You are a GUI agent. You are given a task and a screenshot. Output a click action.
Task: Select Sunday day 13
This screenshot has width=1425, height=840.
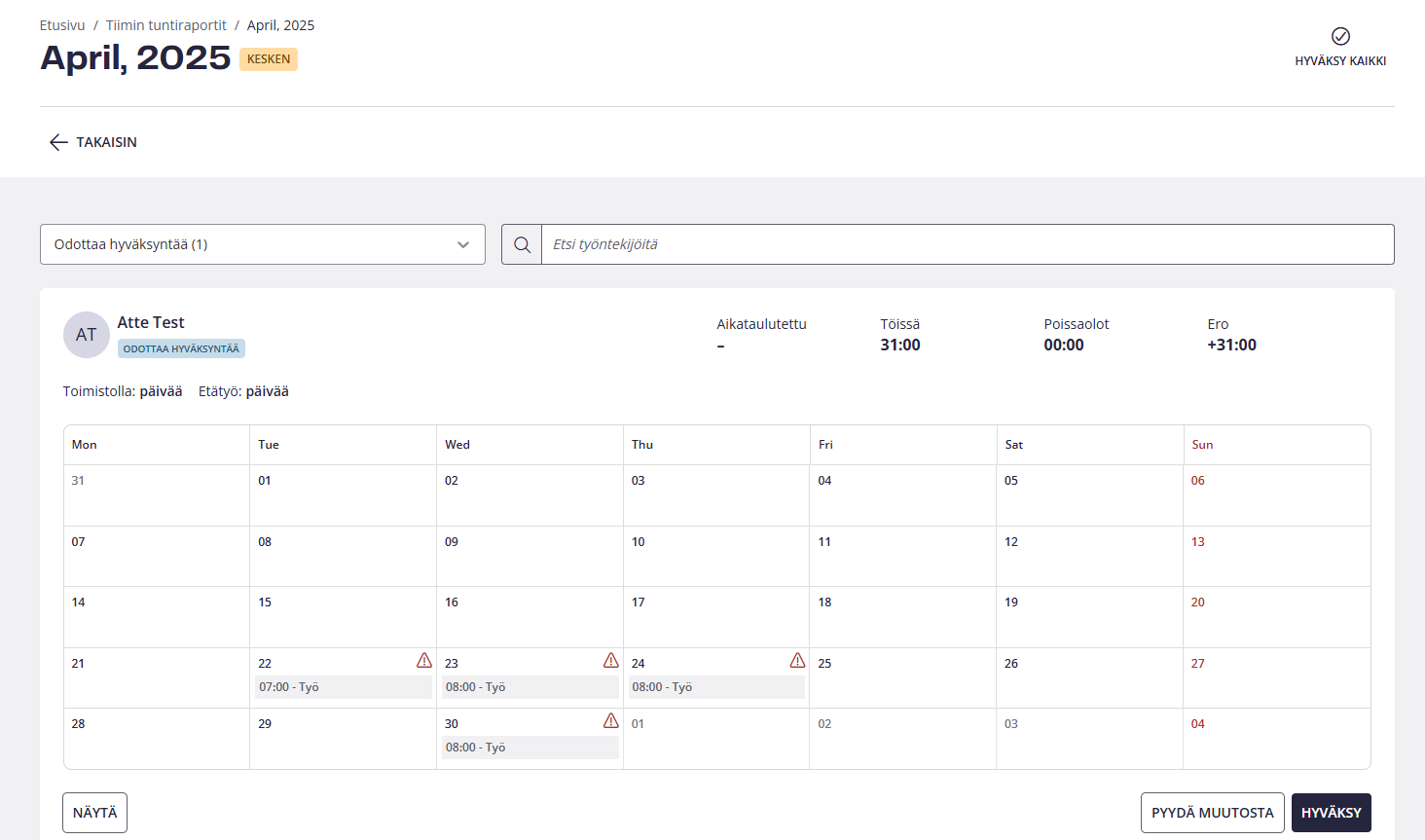click(1277, 557)
